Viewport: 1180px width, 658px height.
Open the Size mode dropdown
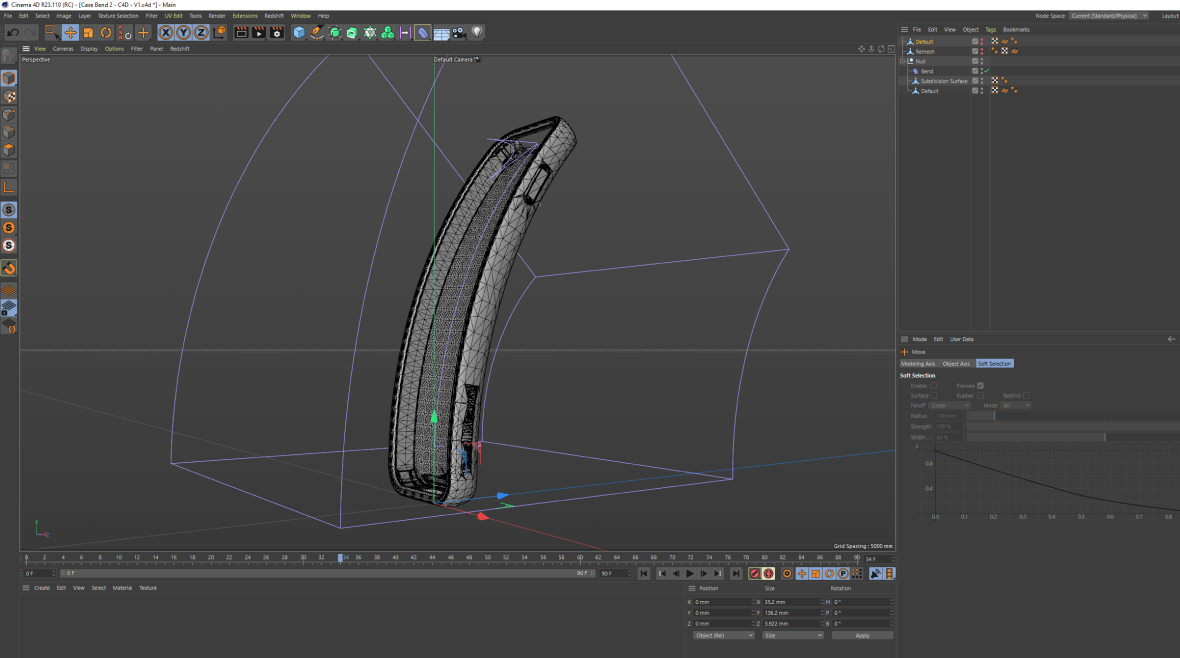pos(792,635)
